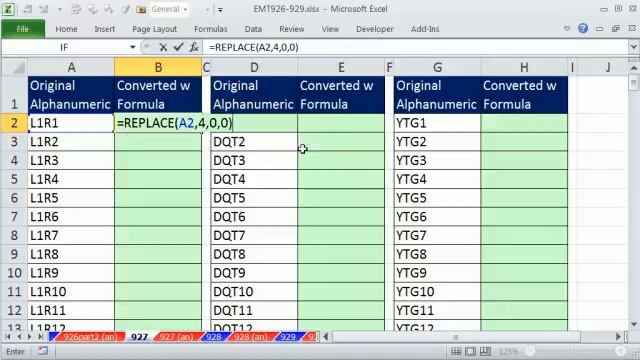Go to the next sheet tab arrow

[29, 337]
